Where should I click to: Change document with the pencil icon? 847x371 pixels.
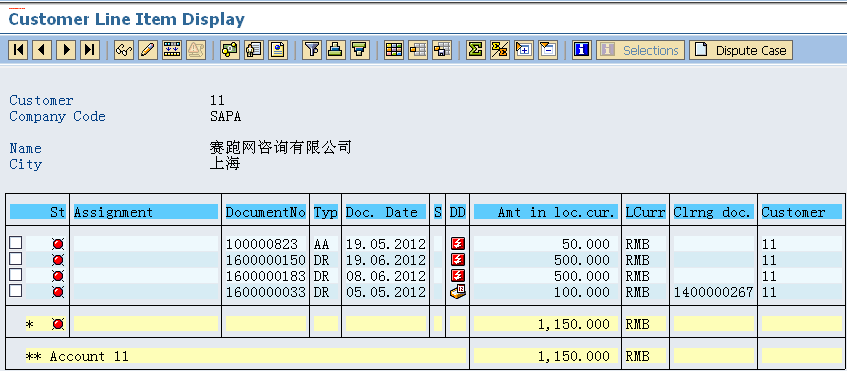tap(147, 50)
